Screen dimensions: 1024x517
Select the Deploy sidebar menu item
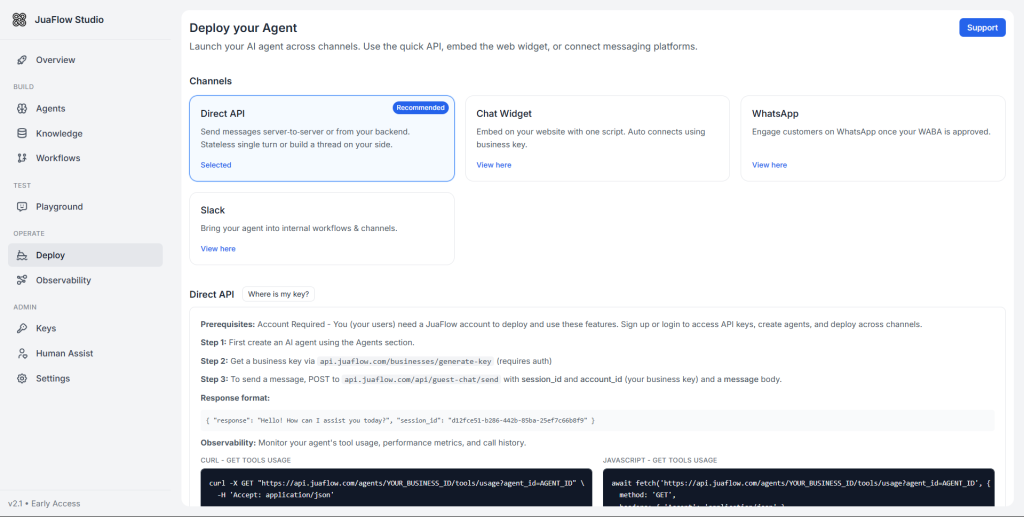[84, 255]
